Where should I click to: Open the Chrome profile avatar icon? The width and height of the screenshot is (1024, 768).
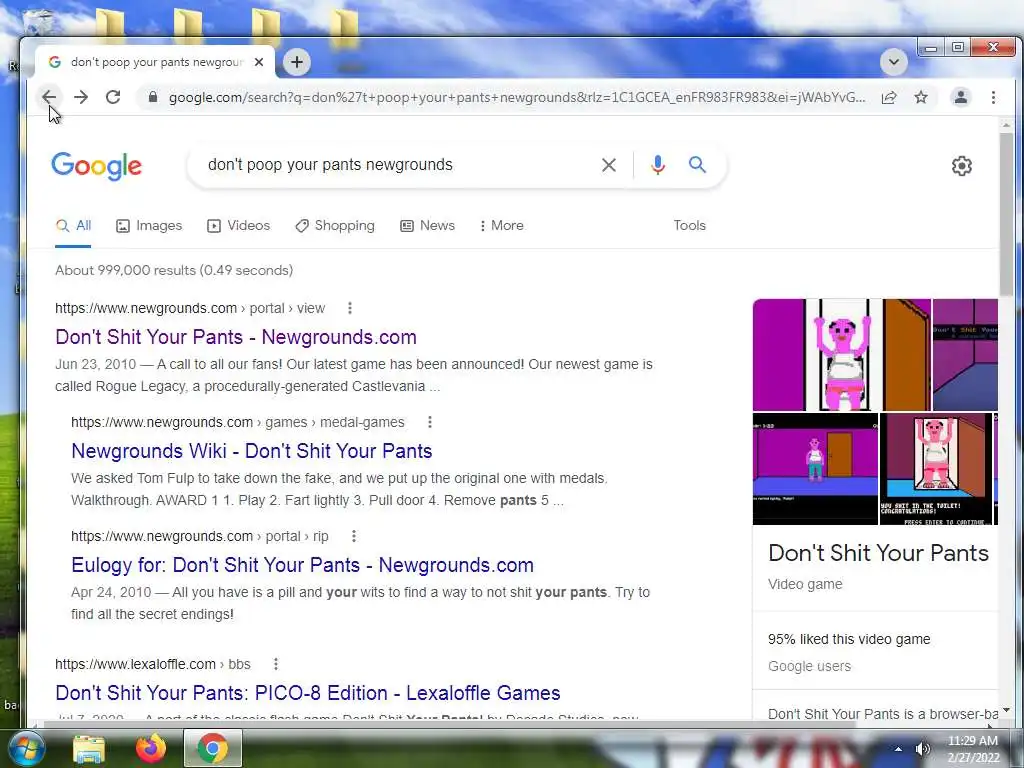click(x=961, y=97)
